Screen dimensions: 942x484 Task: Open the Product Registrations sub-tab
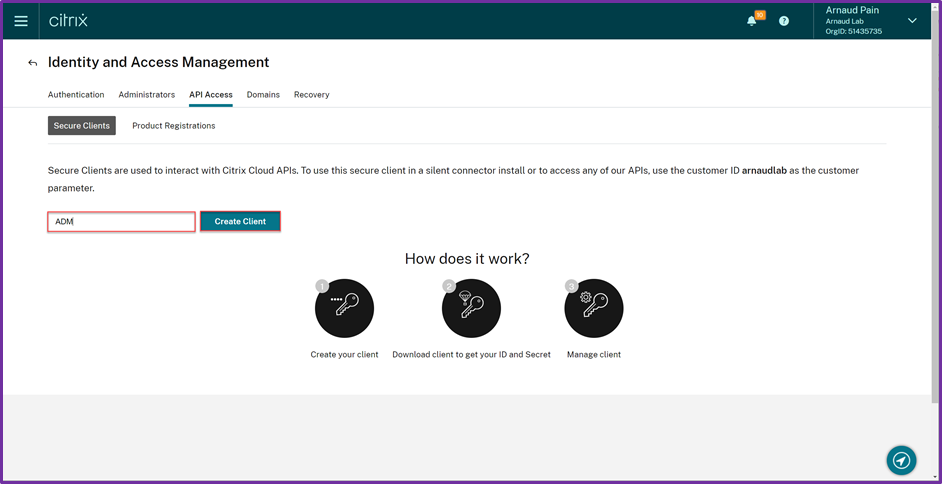[x=174, y=126]
